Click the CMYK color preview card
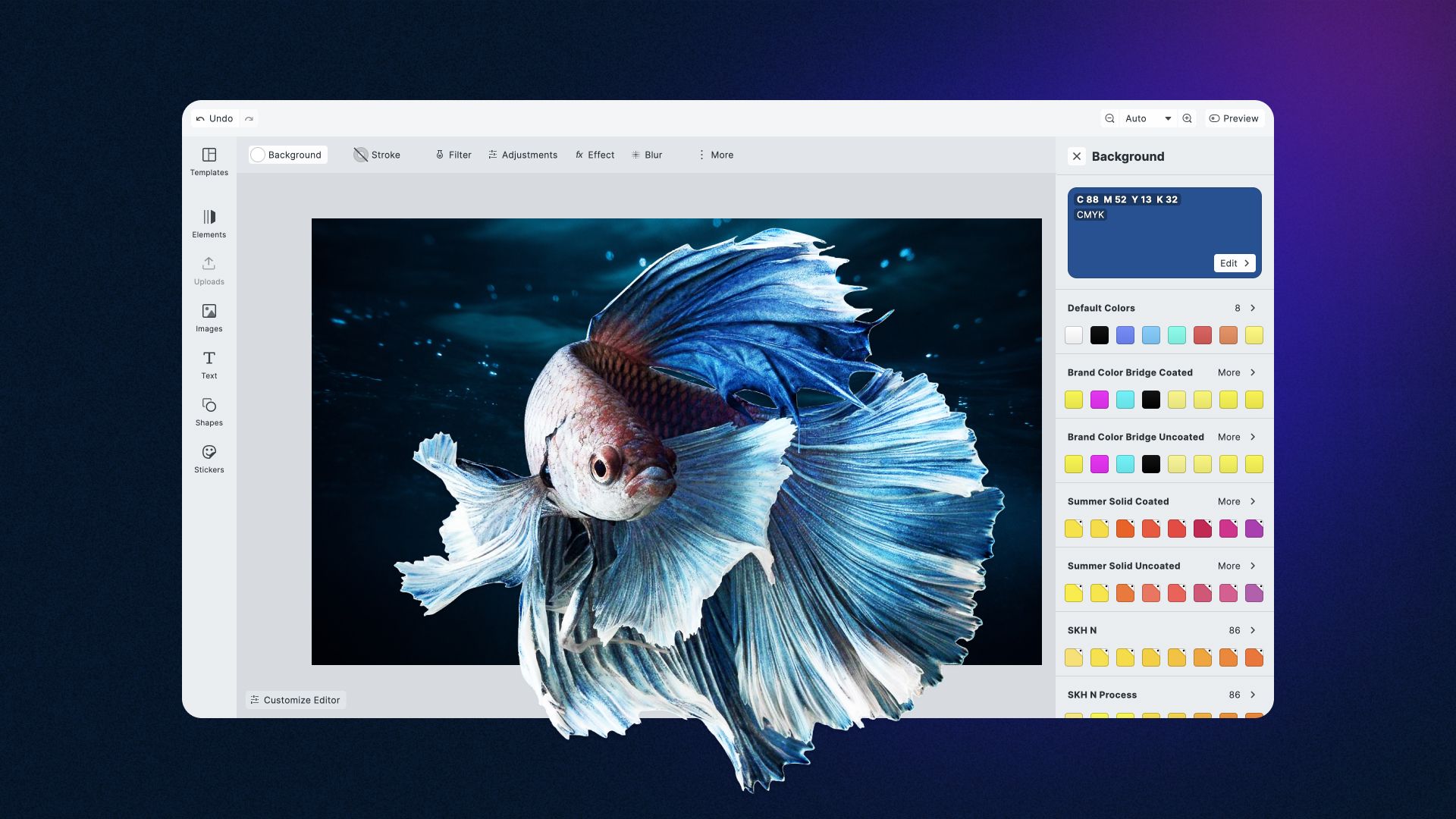The height and width of the screenshot is (819, 1456). click(x=1165, y=233)
